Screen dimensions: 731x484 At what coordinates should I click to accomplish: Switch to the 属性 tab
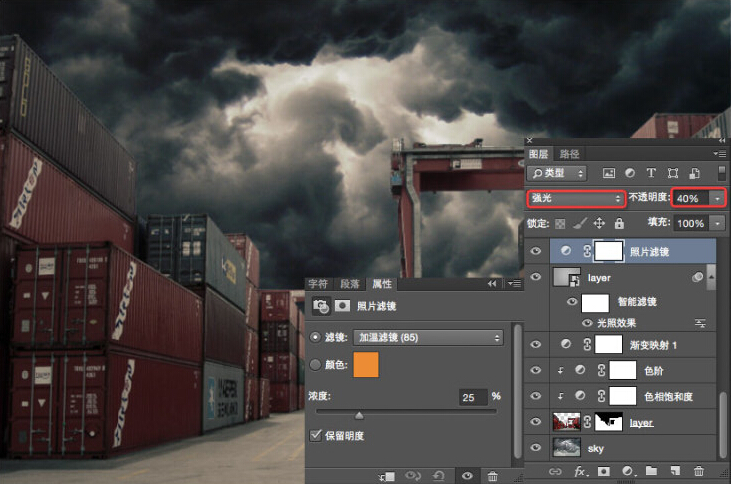point(381,284)
